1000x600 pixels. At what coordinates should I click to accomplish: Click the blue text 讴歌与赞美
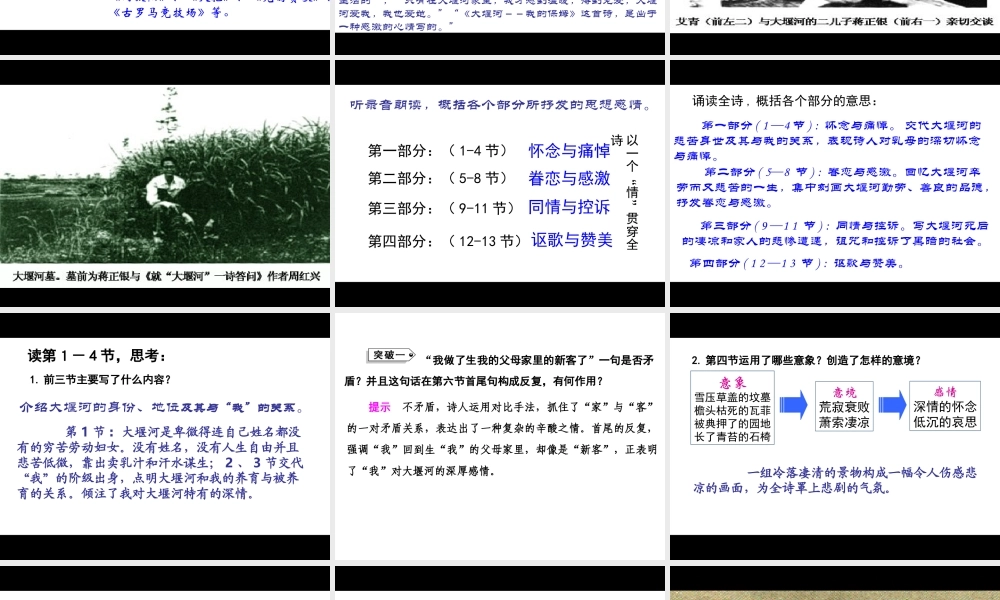(571, 240)
